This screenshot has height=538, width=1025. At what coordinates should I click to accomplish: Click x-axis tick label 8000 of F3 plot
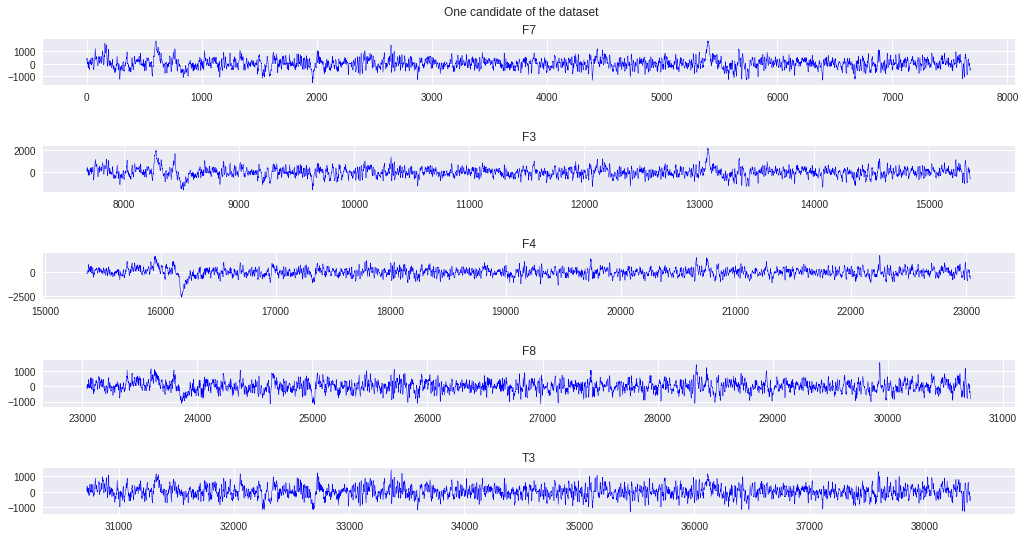click(123, 205)
